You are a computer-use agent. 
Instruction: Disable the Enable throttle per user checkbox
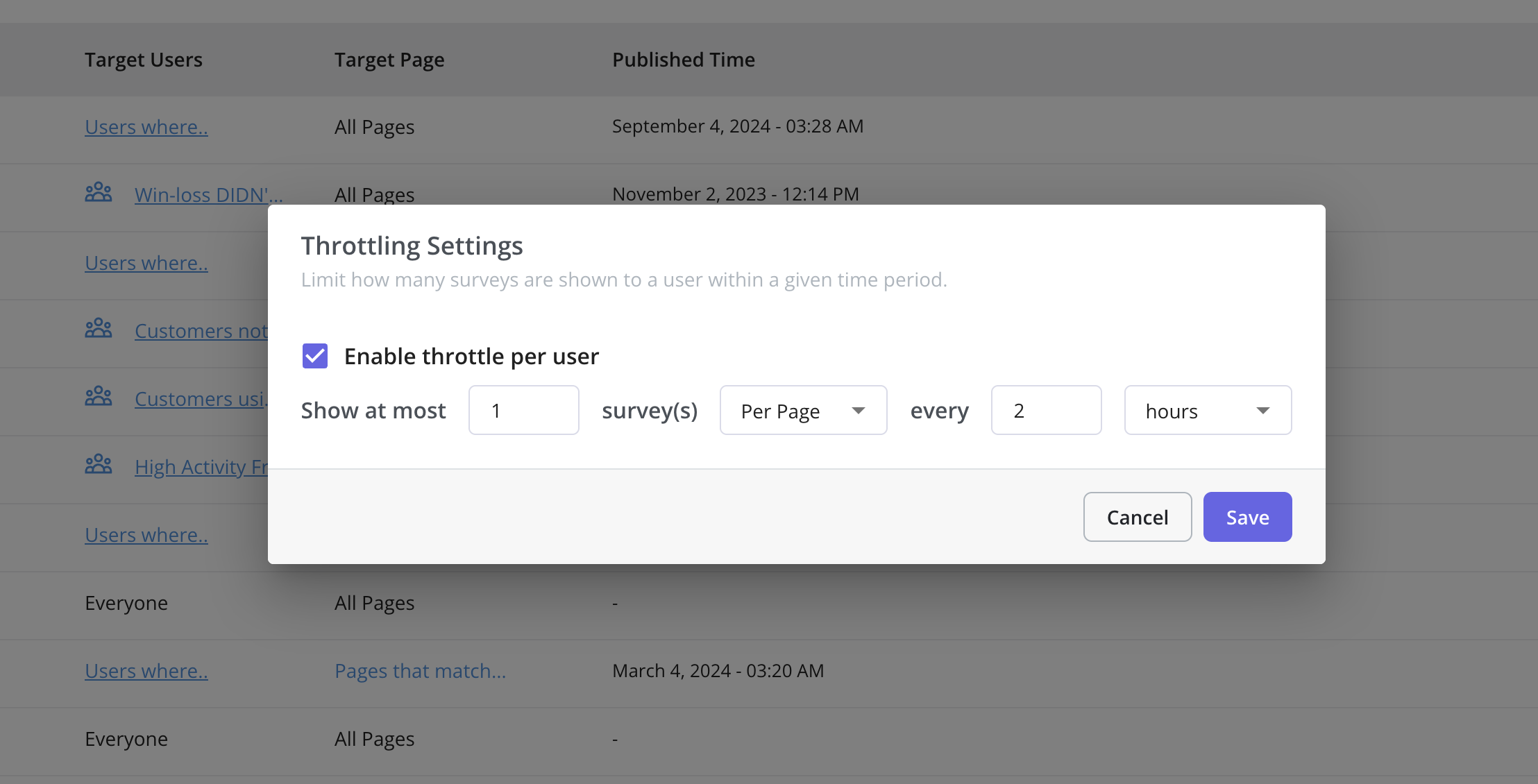click(x=315, y=356)
